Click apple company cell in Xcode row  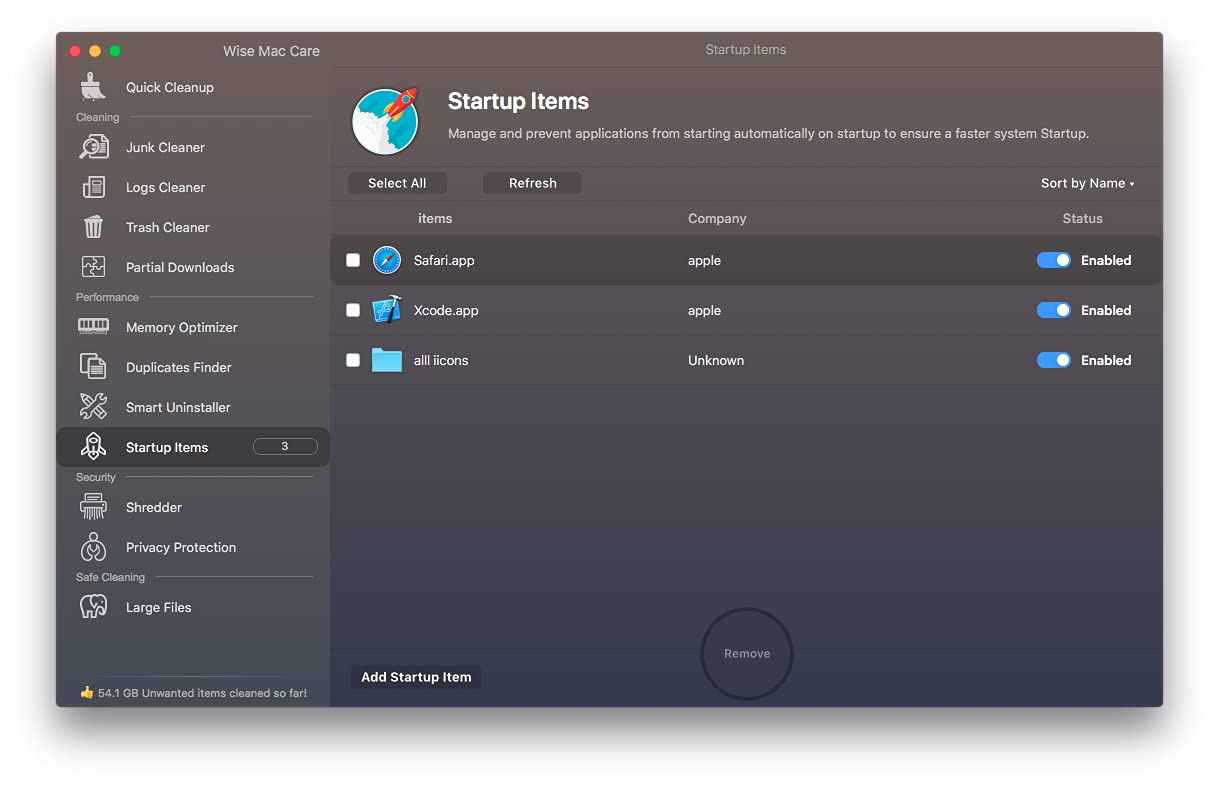(x=704, y=310)
